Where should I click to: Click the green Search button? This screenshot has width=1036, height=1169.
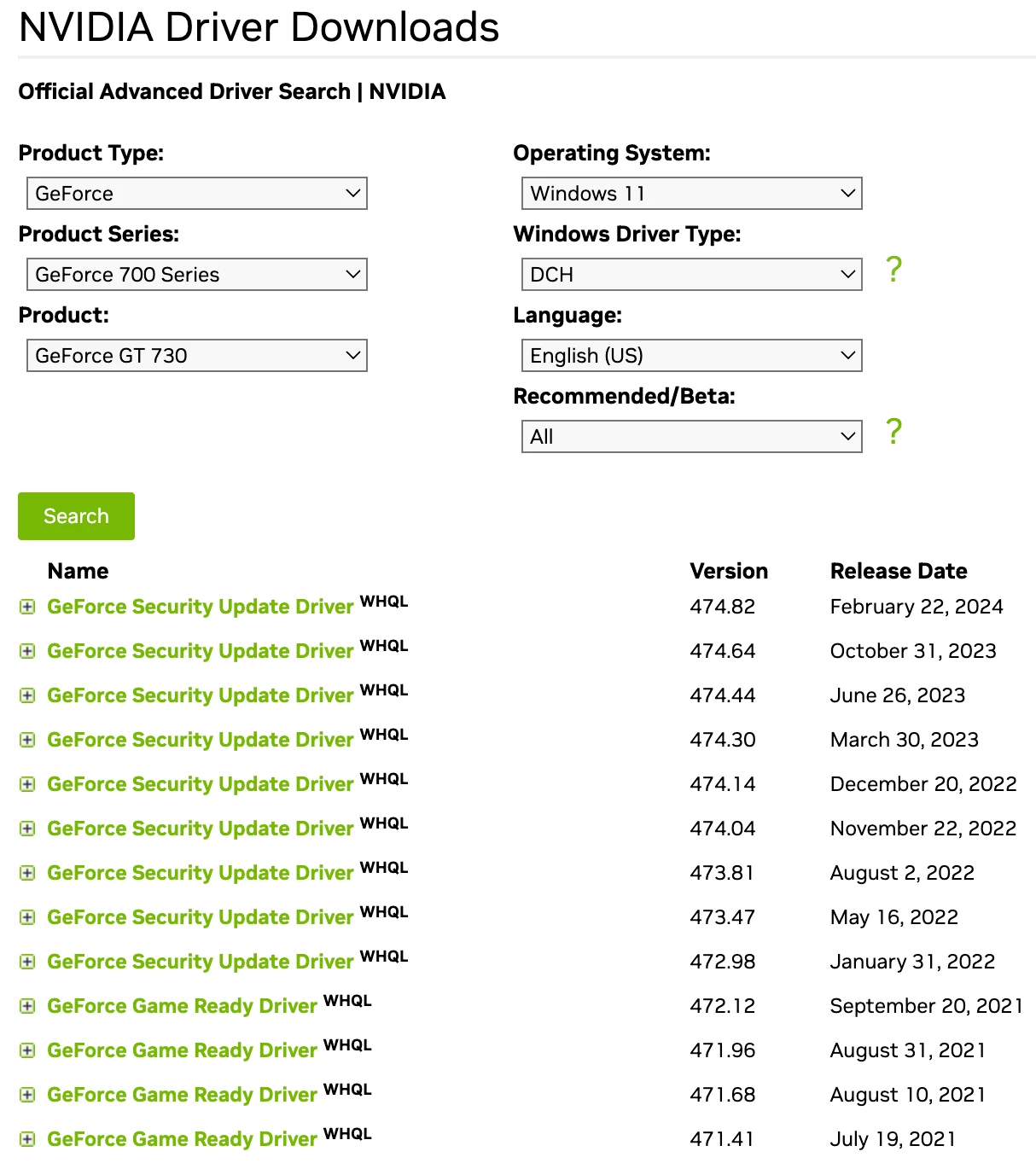[x=76, y=516]
